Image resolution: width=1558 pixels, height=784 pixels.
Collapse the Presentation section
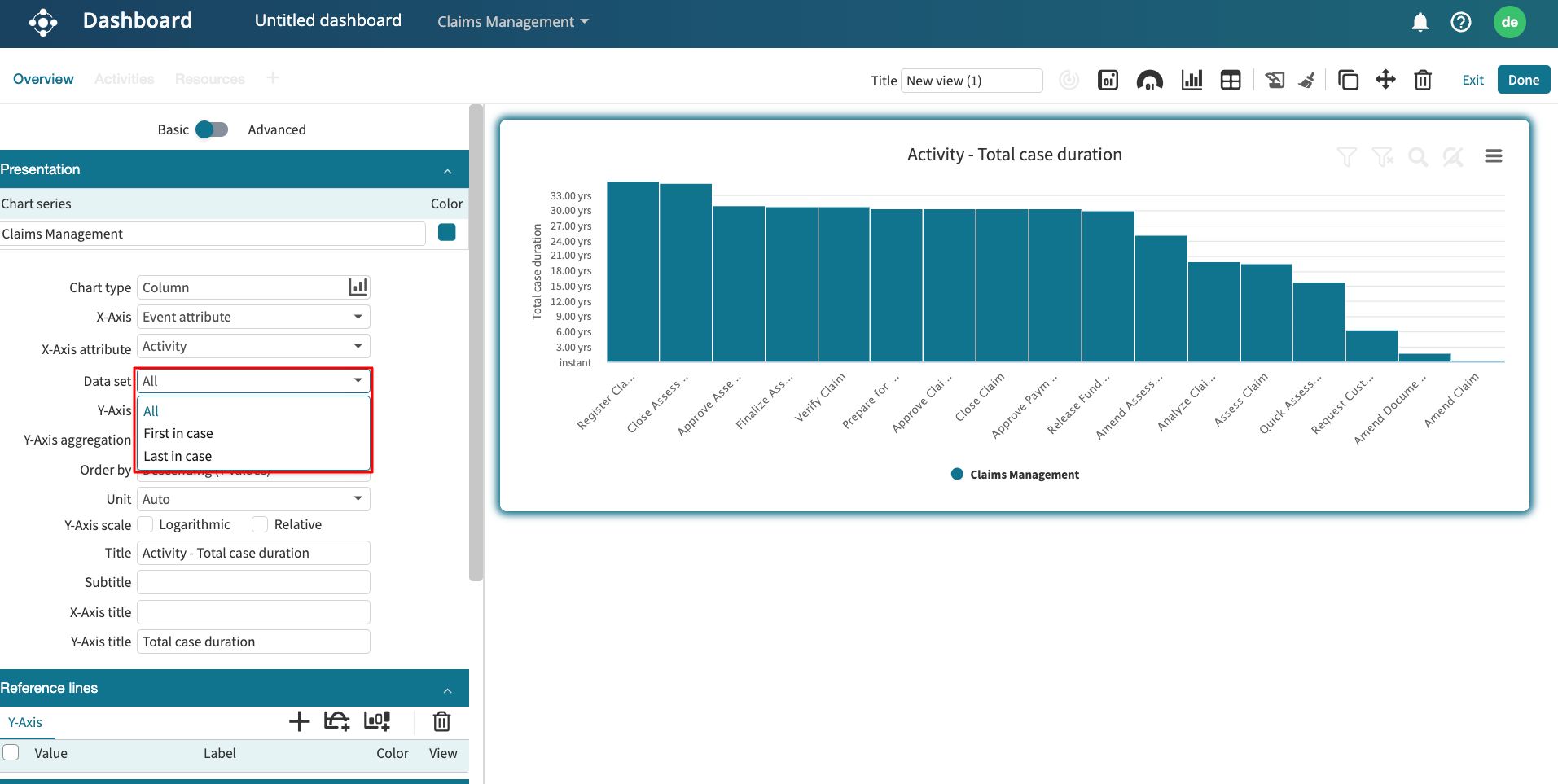(x=447, y=170)
